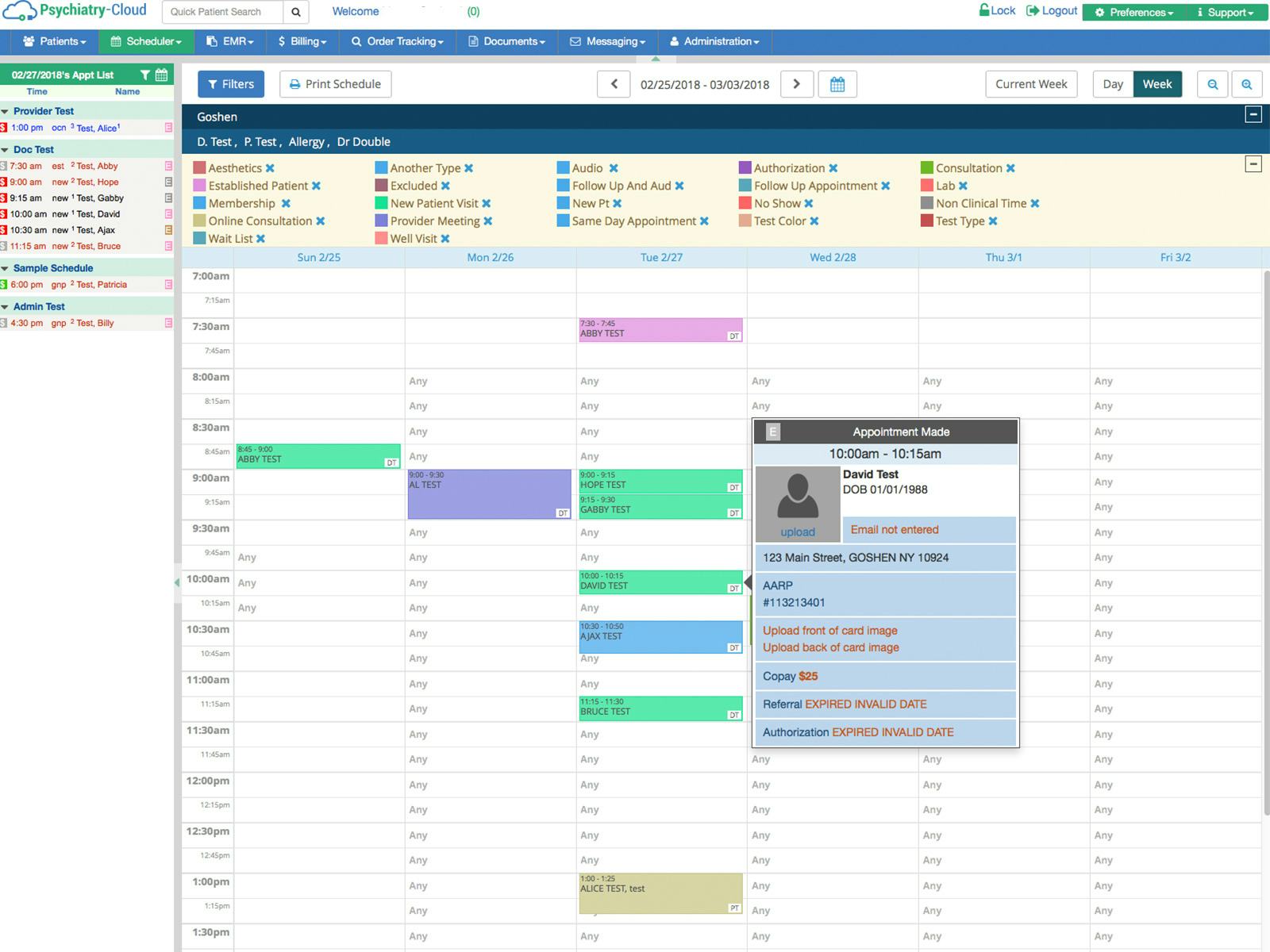
Task: Open the Messaging menu
Action: (607, 41)
